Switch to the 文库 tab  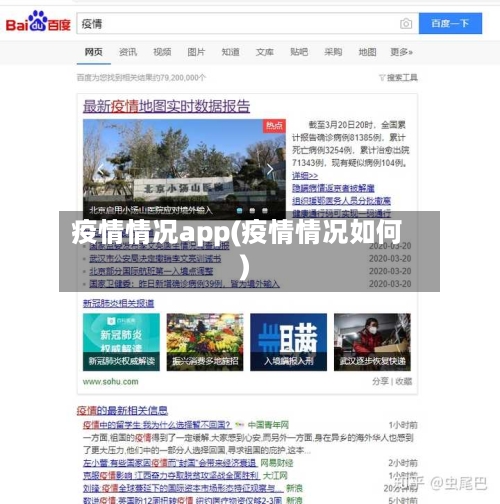(x=265, y=52)
